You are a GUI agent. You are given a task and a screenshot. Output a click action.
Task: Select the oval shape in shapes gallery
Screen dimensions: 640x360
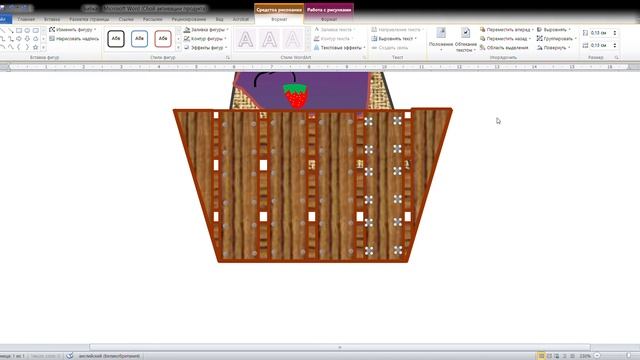pos(27,31)
